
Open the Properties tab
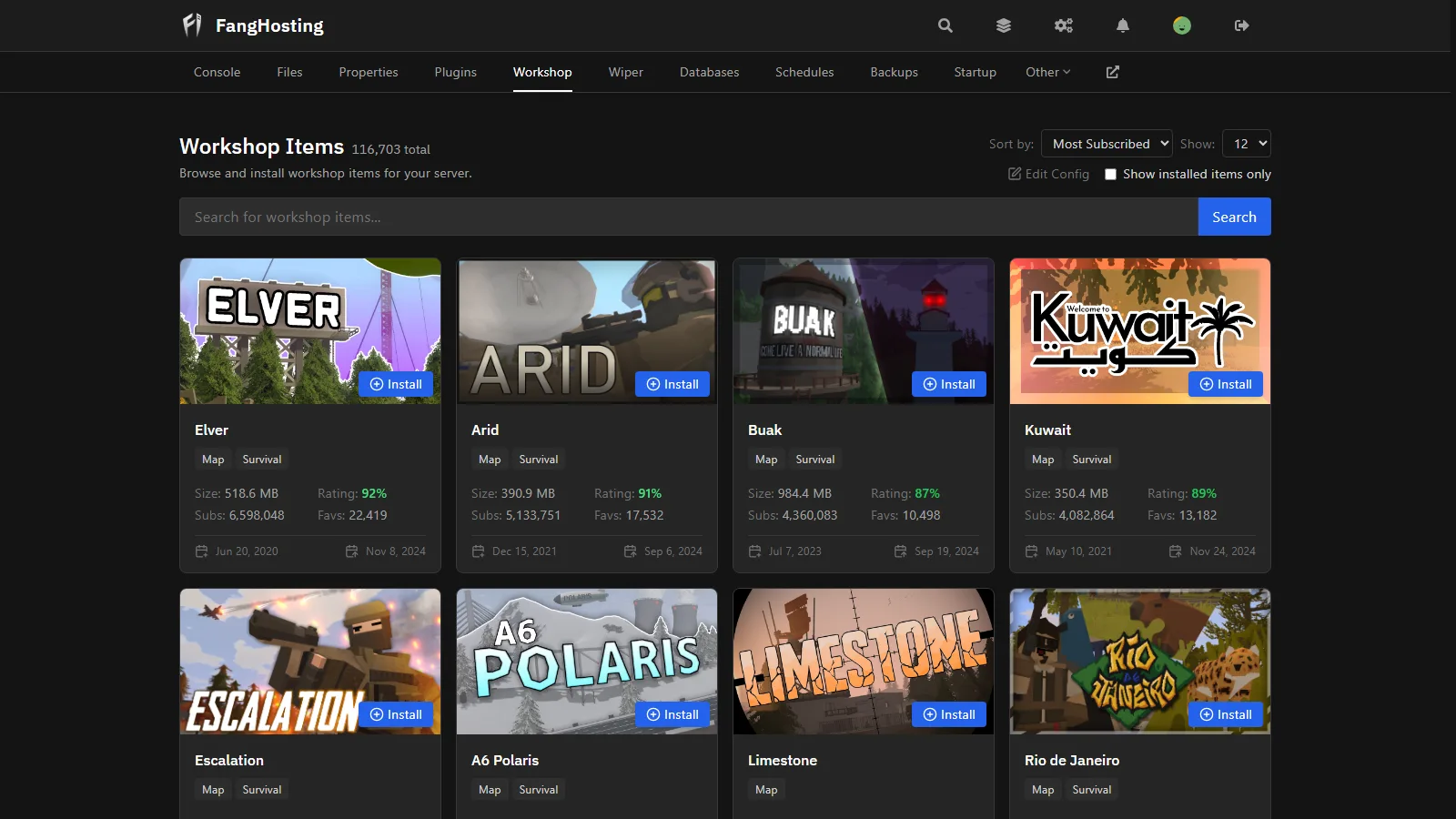[x=369, y=72]
